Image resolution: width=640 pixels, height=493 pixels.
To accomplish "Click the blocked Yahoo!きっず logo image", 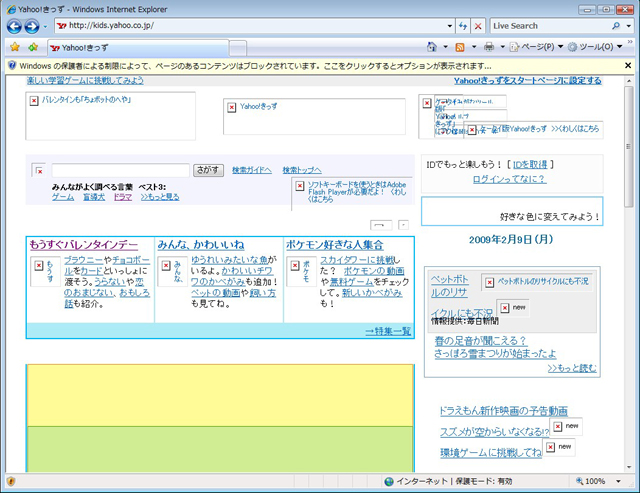I will (314, 116).
